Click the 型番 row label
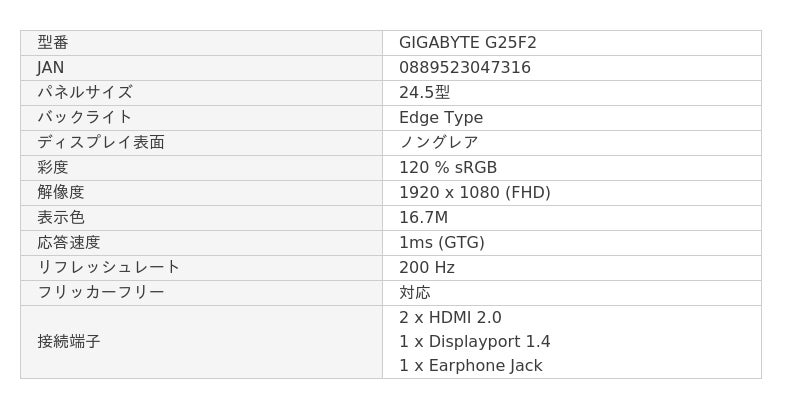The image size is (800, 409). (53, 43)
